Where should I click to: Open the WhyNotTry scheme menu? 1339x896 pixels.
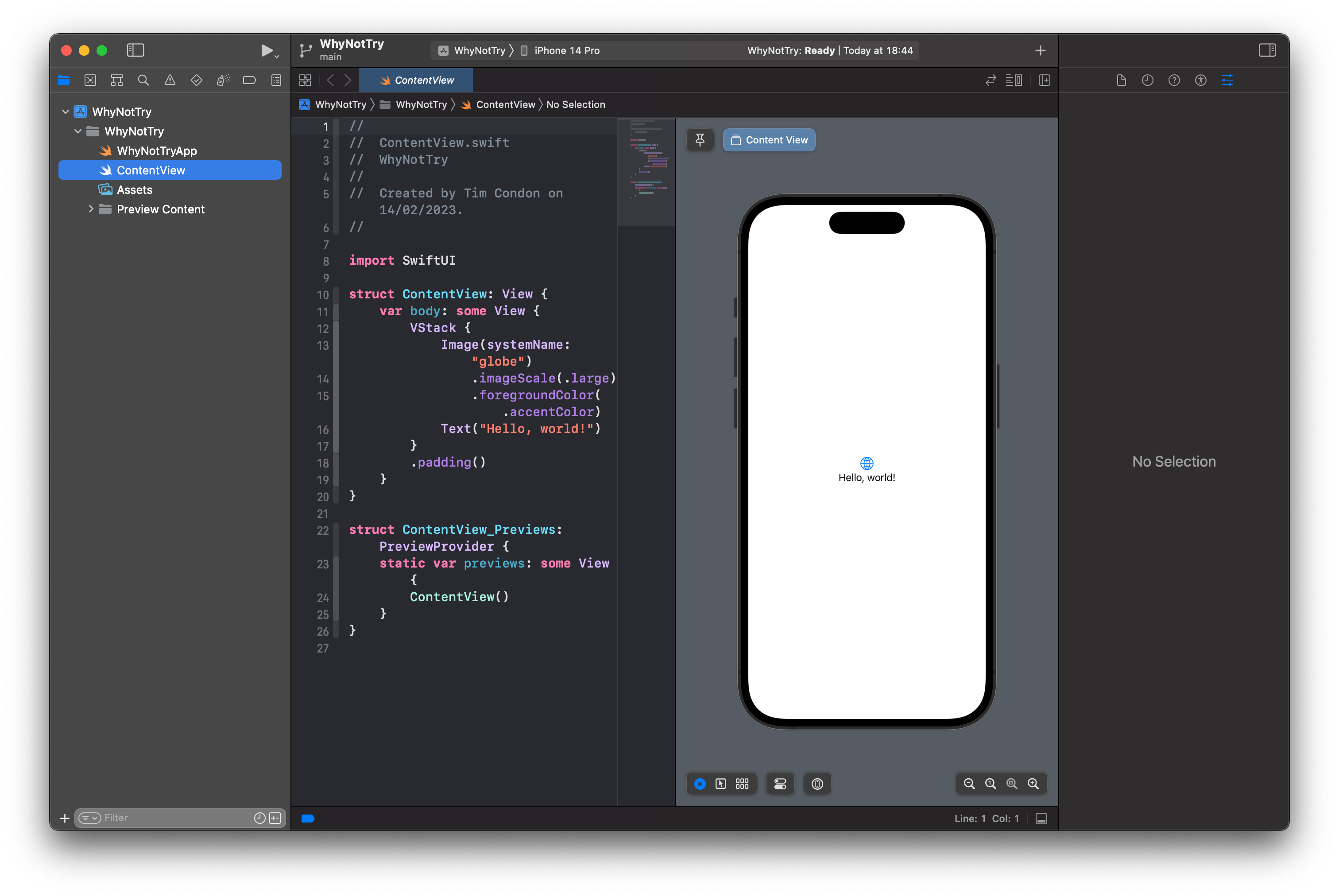tap(470, 50)
